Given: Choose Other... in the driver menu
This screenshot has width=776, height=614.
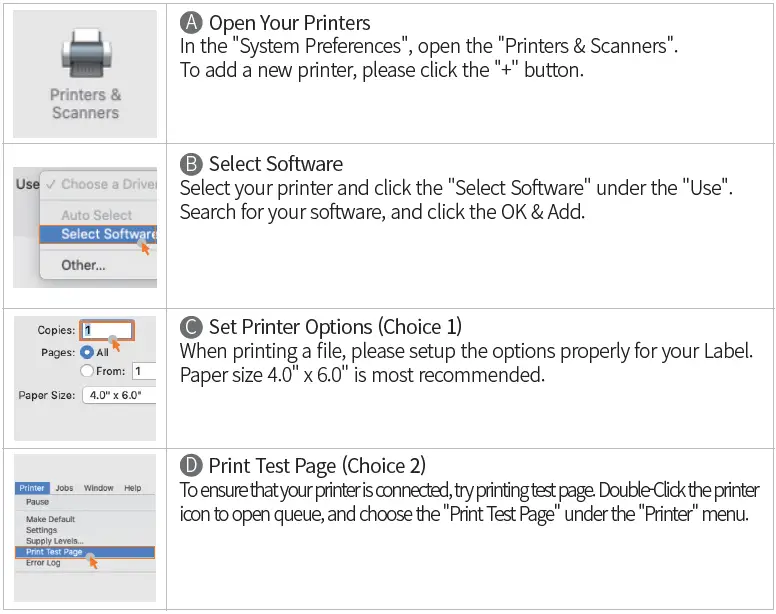Looking at the screenshot, I should point(83,265).
